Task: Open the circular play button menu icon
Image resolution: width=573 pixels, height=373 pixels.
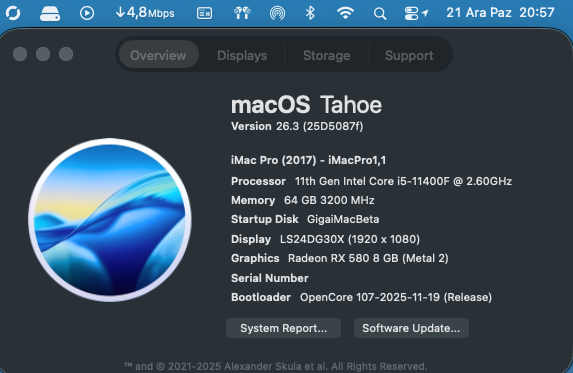Action: click(x=87, y=13)
